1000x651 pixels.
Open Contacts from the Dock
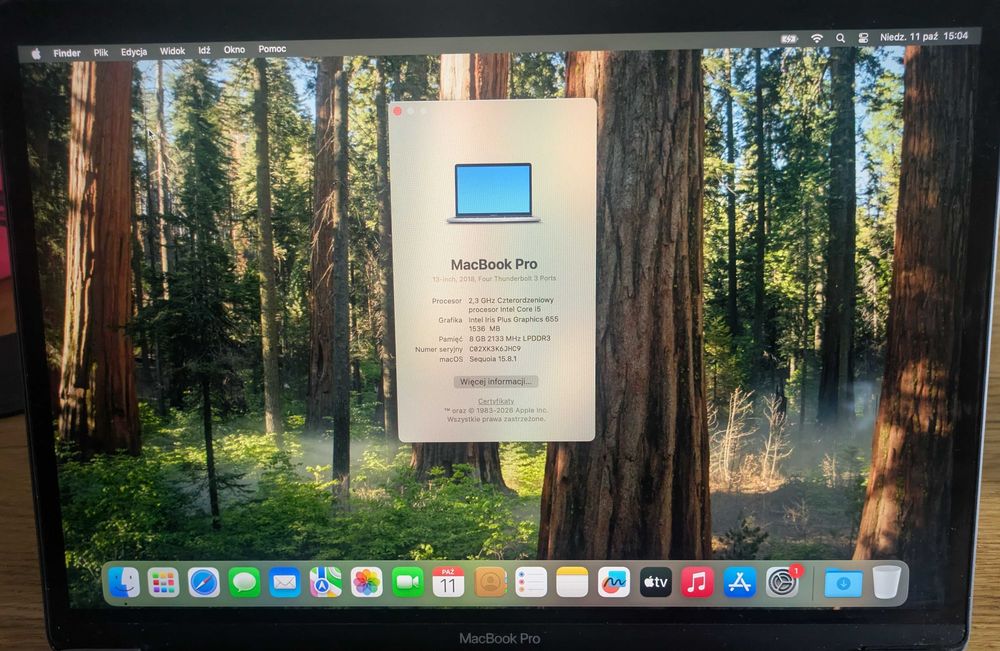click(x=490, y=582)
